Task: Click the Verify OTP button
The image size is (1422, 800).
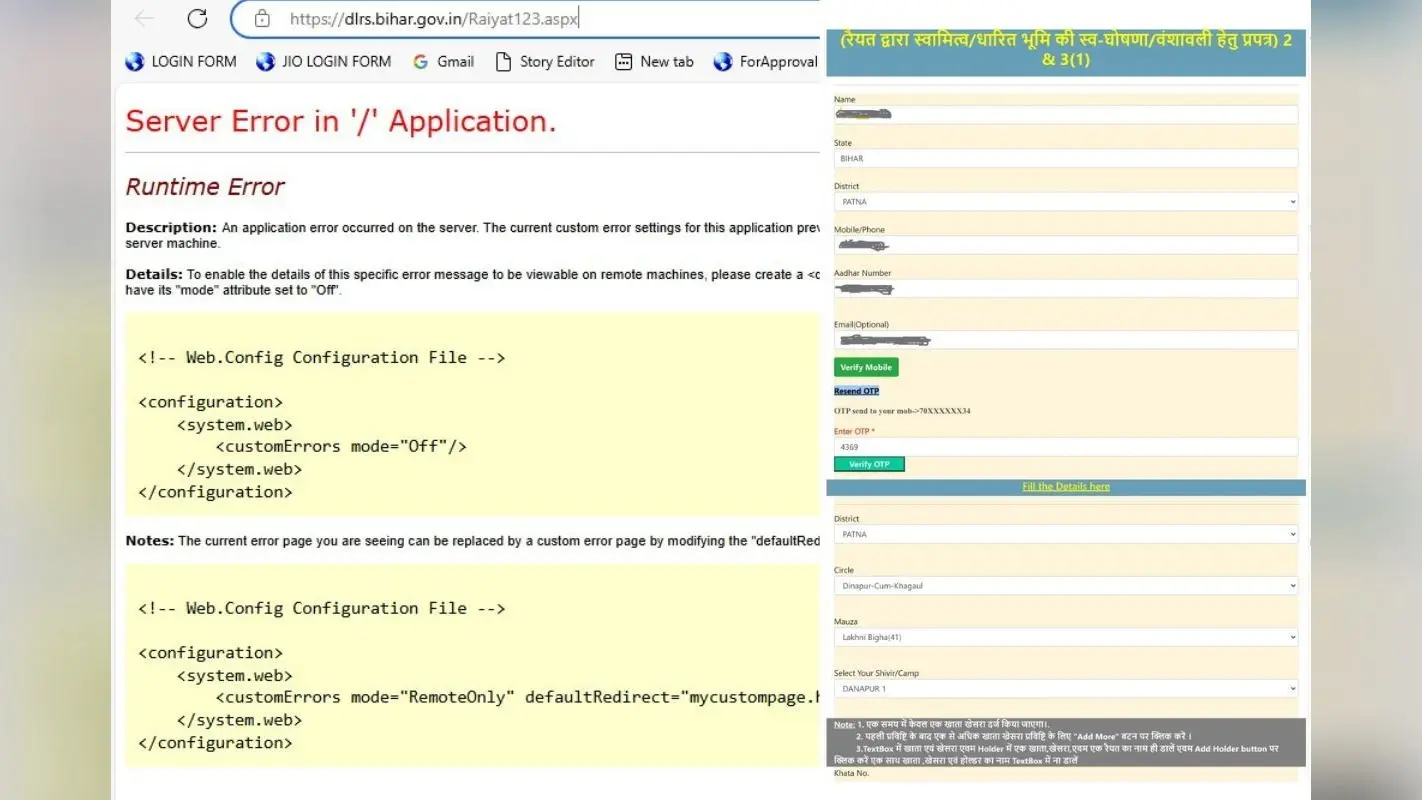Action: 869,464
